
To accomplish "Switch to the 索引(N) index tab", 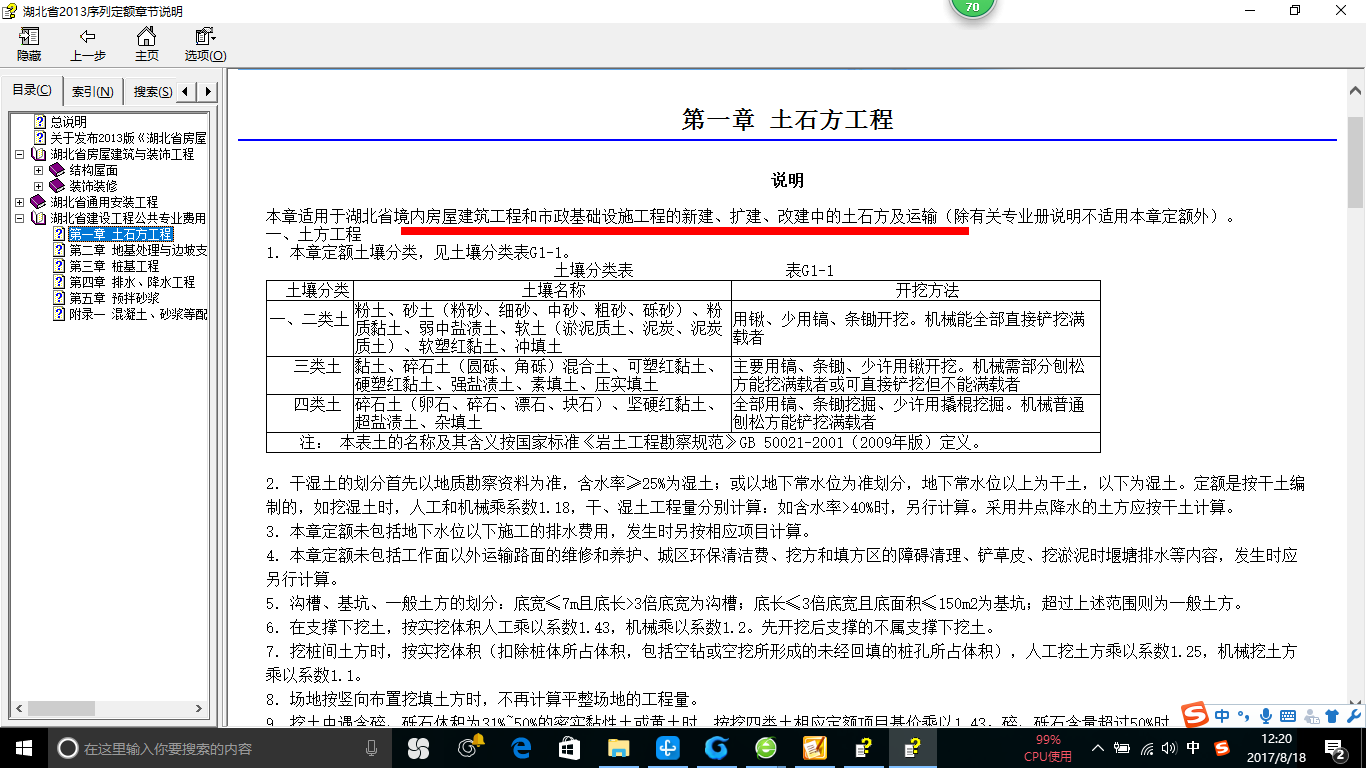I will coord(93,92).
